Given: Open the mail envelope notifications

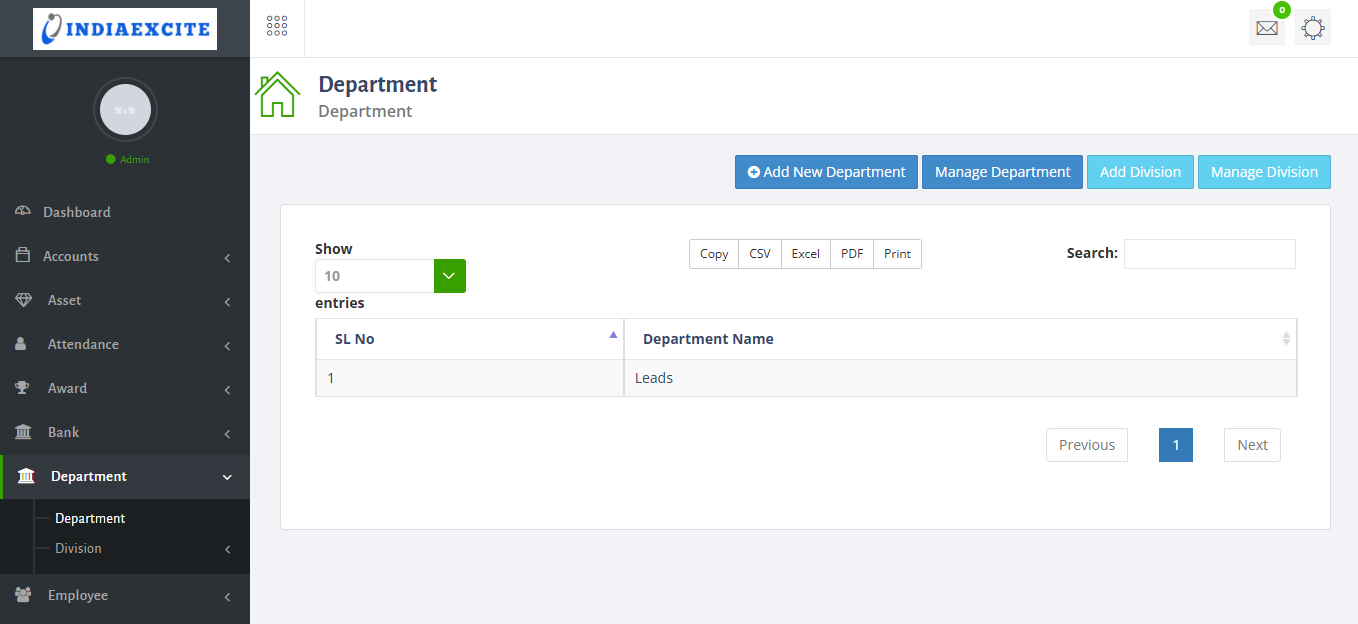Looking at the screenshot, I should [1266, 28].
